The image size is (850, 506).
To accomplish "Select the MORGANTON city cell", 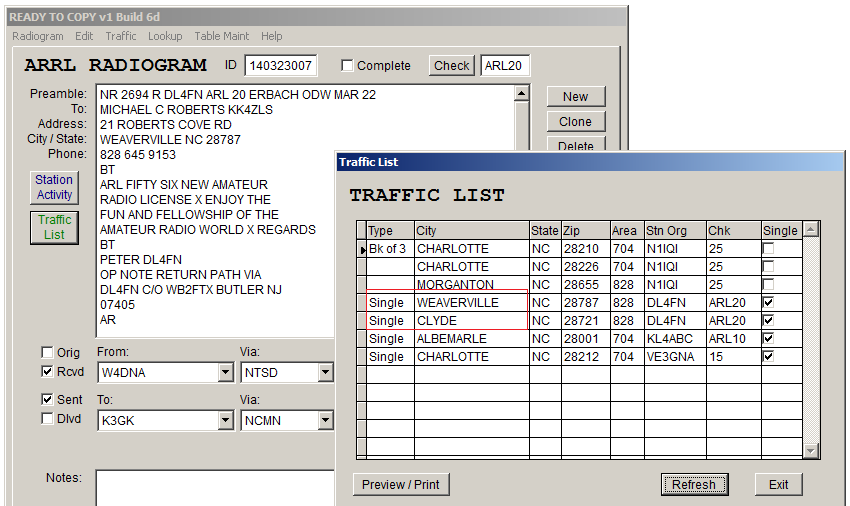I will click(x=472, y=285).
